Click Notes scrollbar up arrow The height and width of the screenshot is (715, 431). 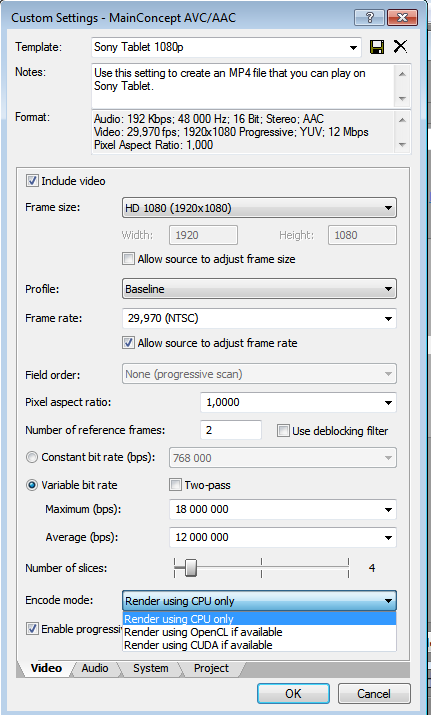coord(402,73)
